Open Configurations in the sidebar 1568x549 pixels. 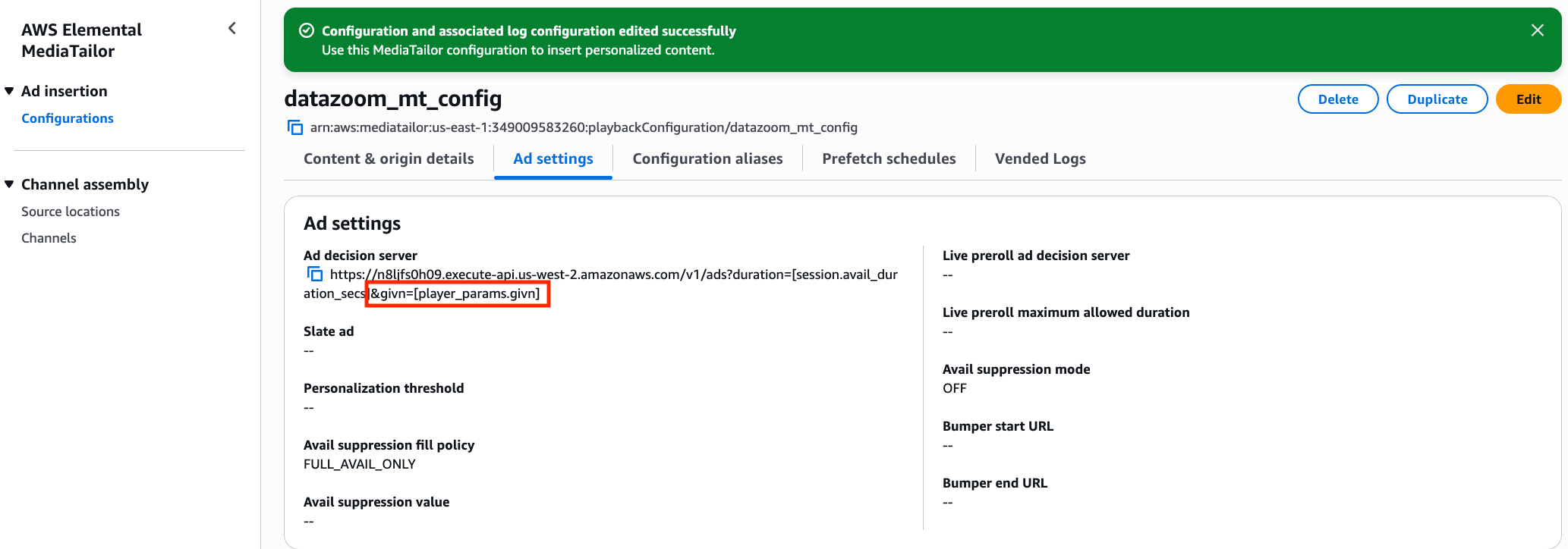[x=68, y=118]
